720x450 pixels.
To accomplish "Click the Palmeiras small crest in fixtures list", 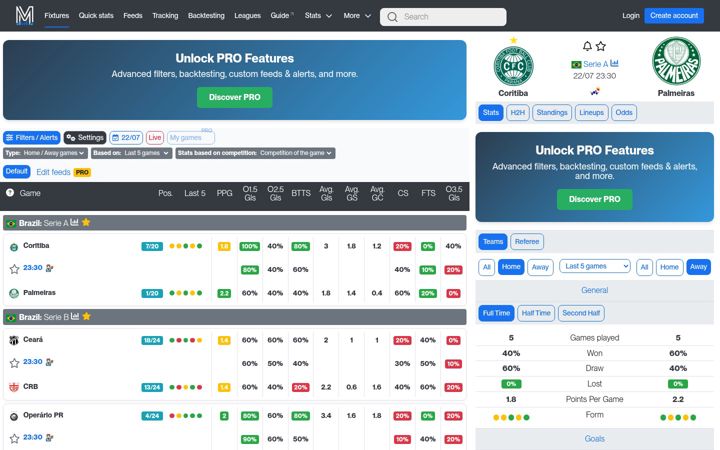I will tap(14, 293).
